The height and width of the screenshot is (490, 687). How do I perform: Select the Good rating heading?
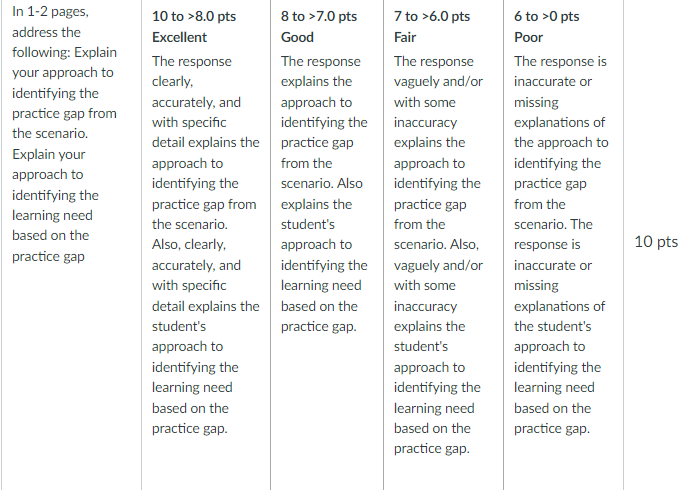297,37
